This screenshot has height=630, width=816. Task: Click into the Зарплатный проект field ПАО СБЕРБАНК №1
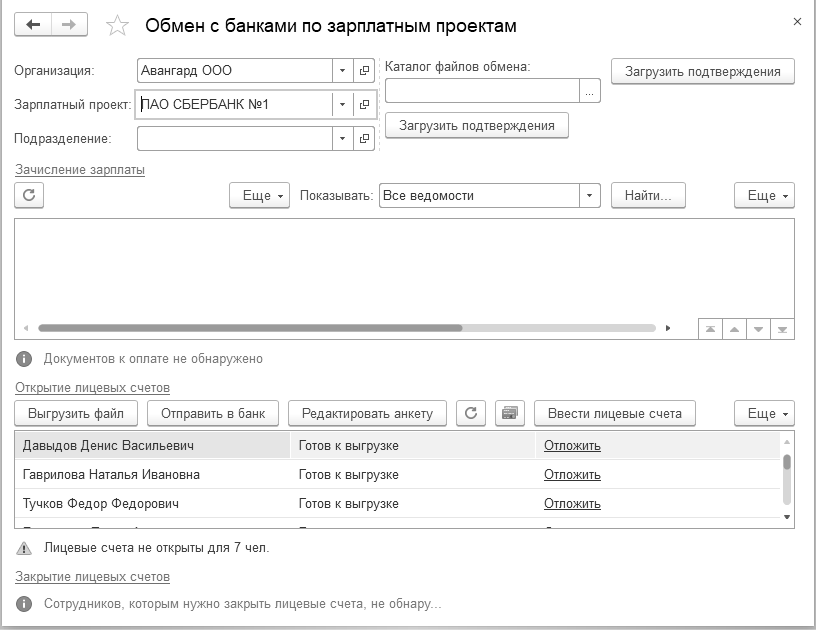[x=235, y=104]
